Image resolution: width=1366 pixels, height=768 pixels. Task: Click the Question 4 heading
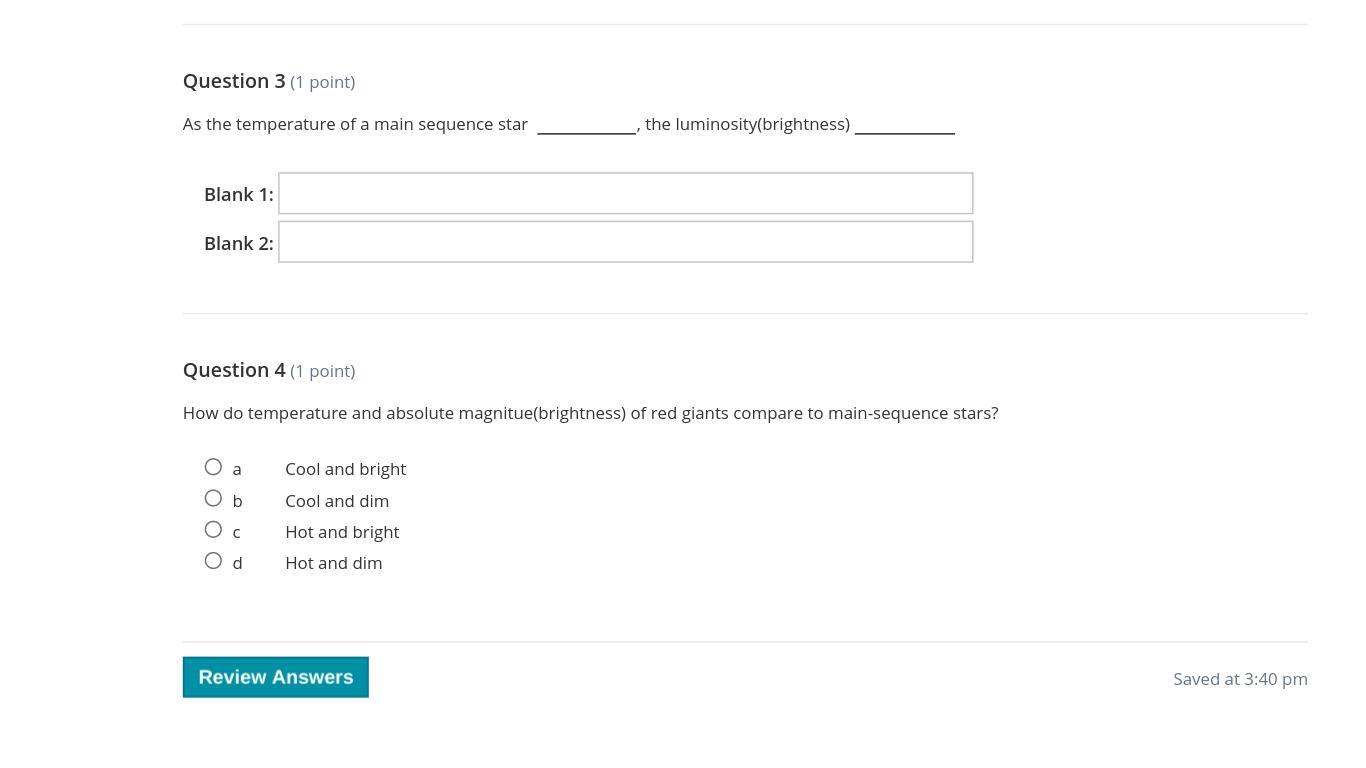[234, 370]
